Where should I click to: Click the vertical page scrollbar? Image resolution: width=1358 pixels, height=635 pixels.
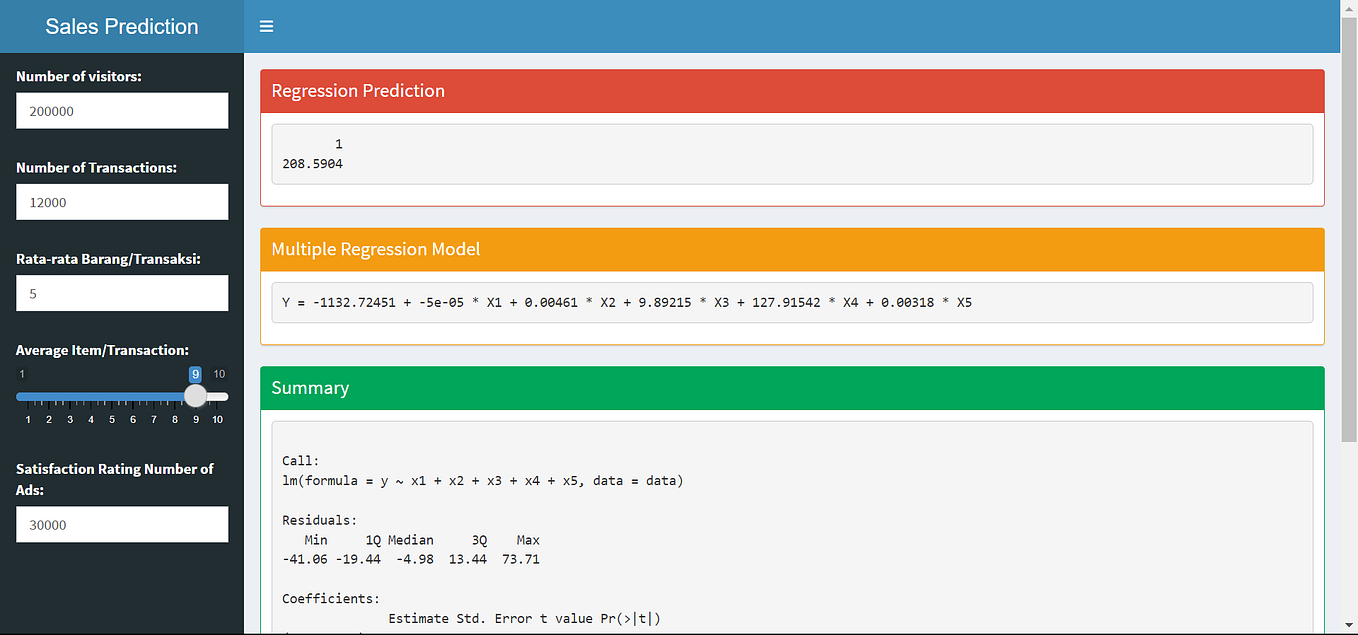point(1350,300)
